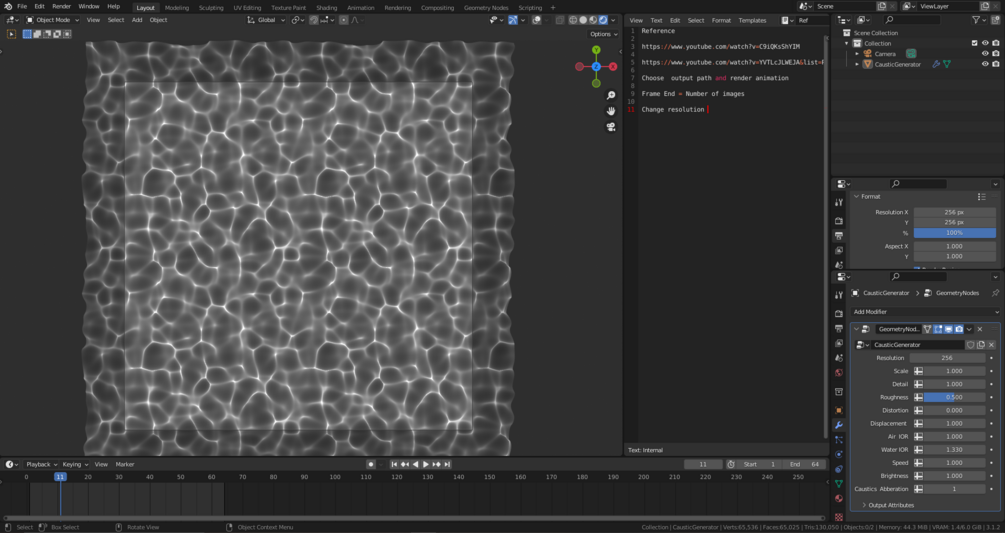Unlink the CausticGenerator node group
Screen dimensions: 1005x533
click(991, 345)
